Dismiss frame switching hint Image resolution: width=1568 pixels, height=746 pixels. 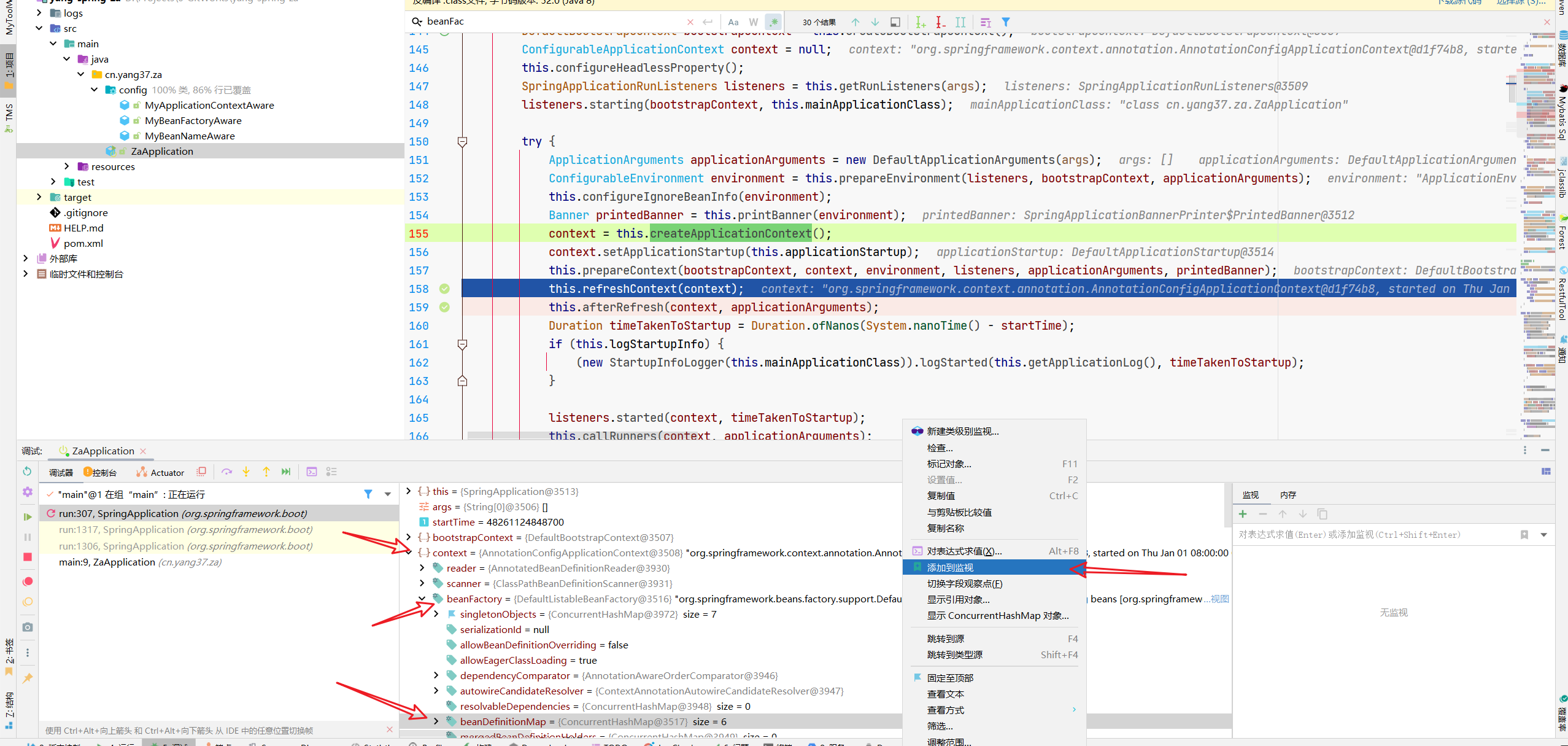(x=389, y=729)
